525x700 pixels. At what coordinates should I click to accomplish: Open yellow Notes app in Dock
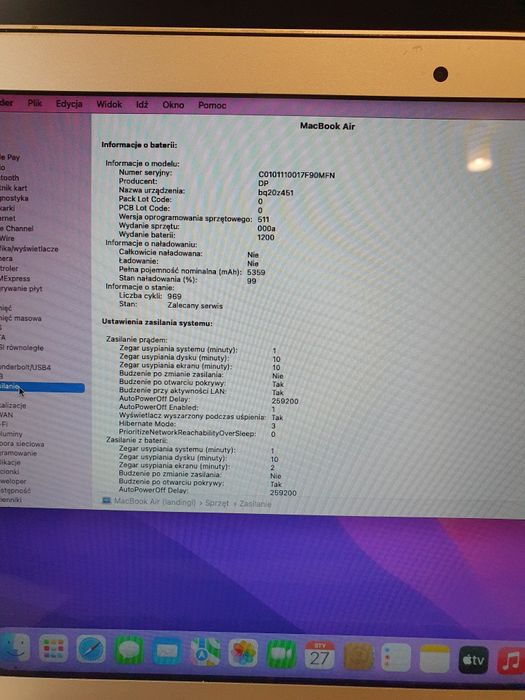[x=435, y=658]
